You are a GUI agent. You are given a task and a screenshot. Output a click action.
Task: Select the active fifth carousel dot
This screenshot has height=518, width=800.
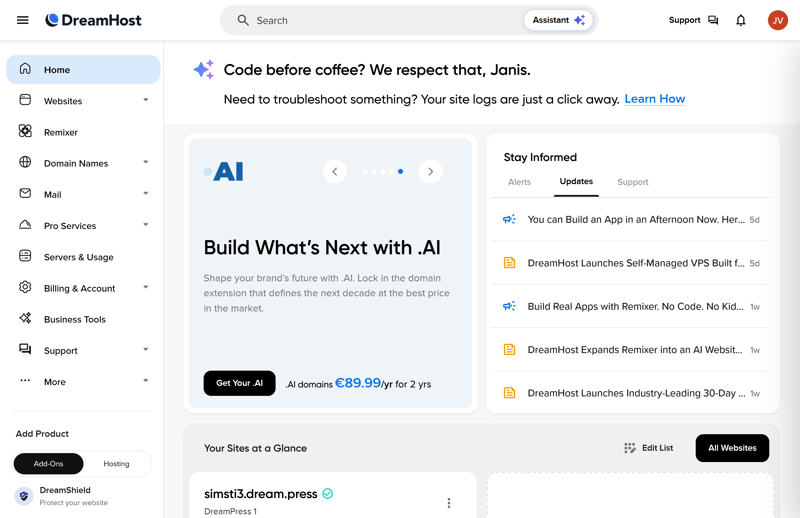pos(401,171)
